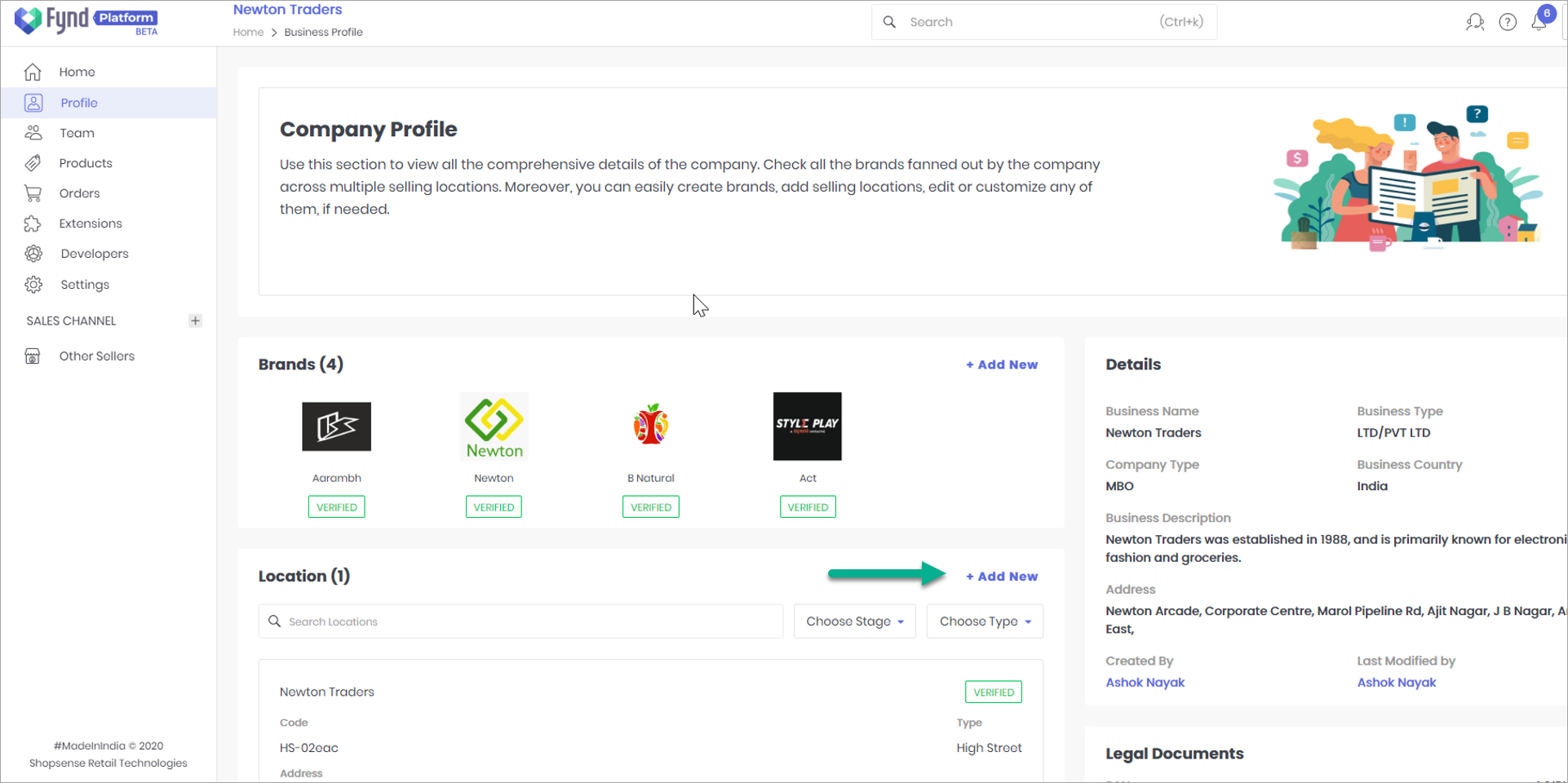Click the Extensions puzzle icon in sidebar
This screenshot has height=783, width=1568.
33,223
